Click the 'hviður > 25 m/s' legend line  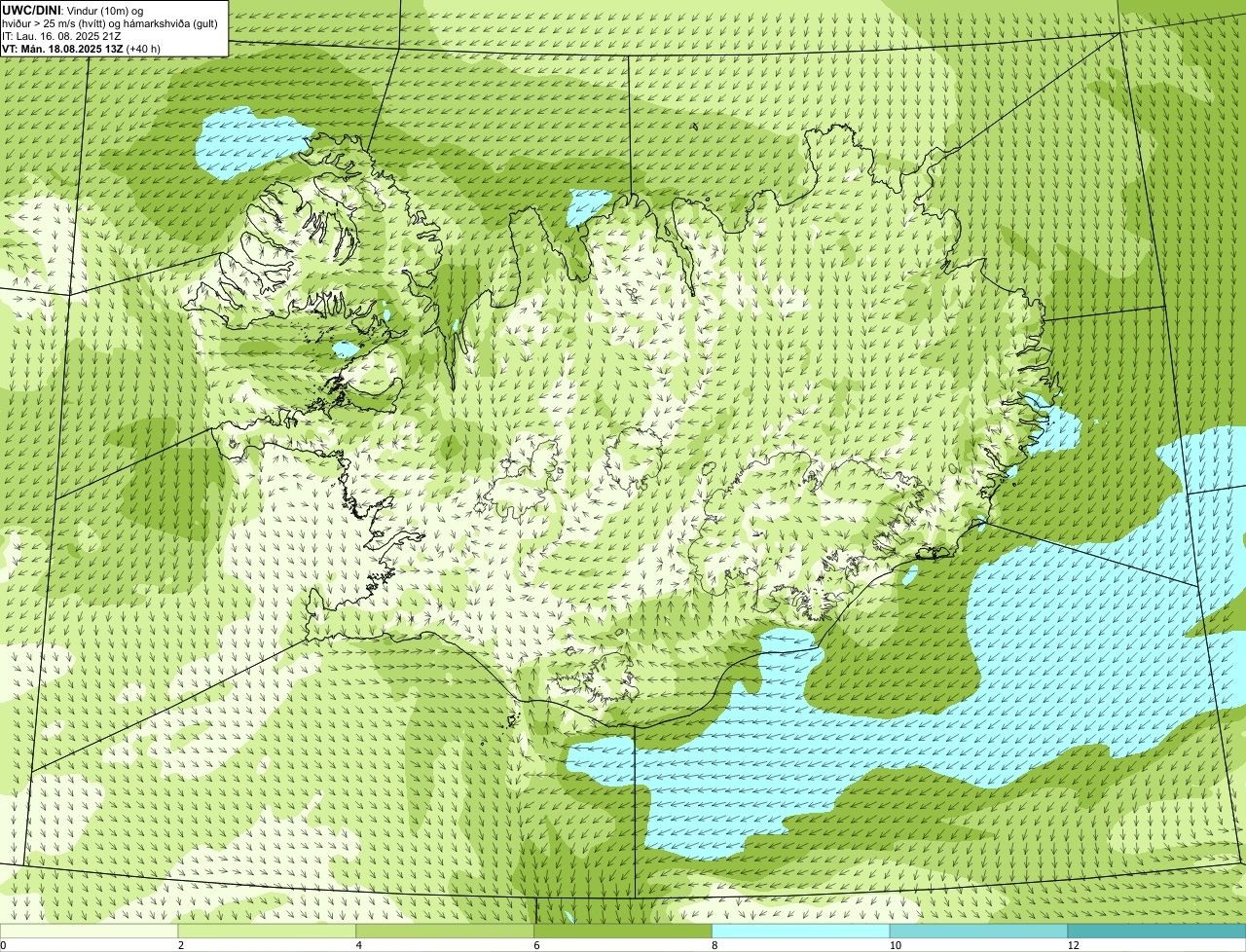(110, 22)
